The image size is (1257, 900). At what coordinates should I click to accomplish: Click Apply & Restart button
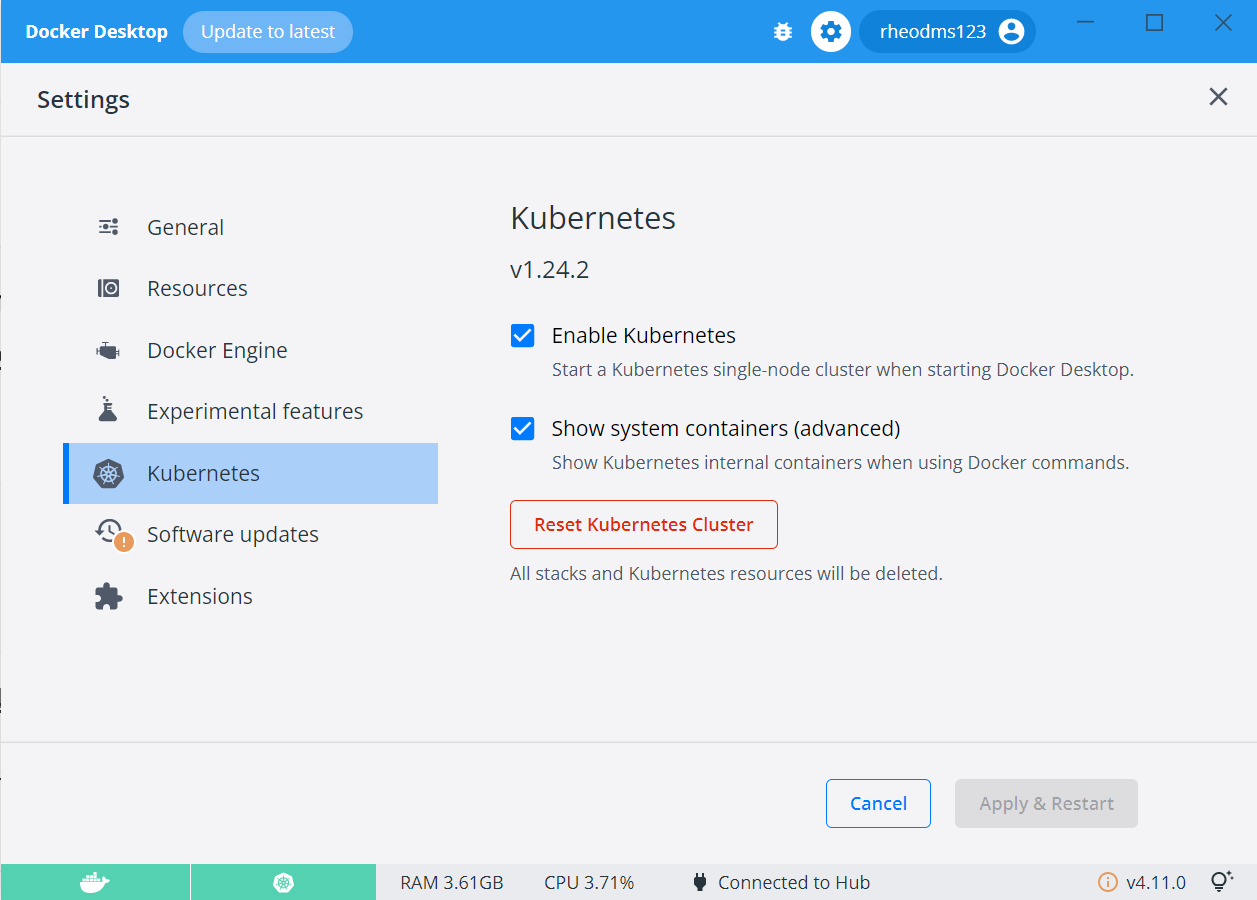(x=1046, y=803)
